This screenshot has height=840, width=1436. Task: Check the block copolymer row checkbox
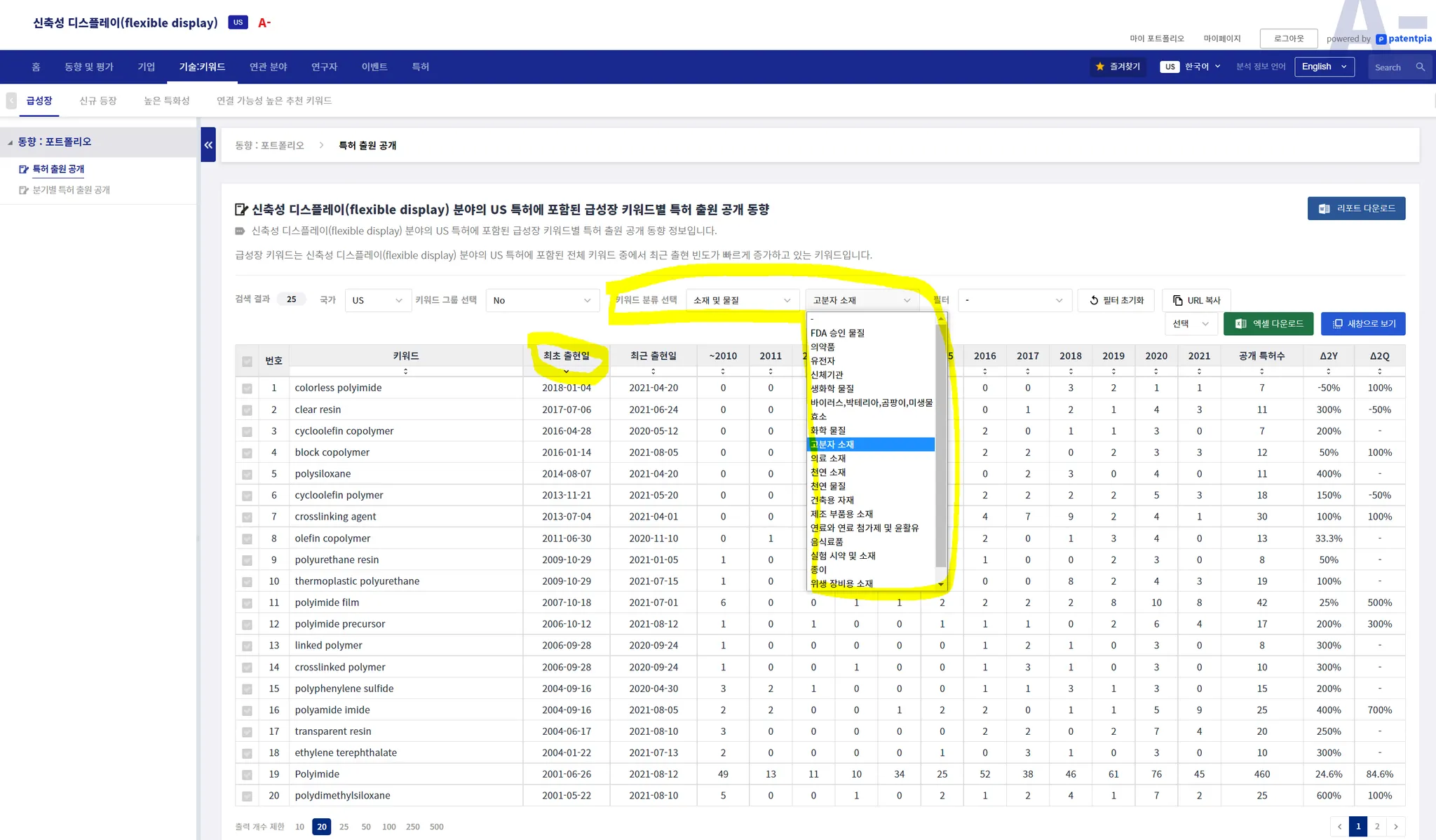pos(247,453)
